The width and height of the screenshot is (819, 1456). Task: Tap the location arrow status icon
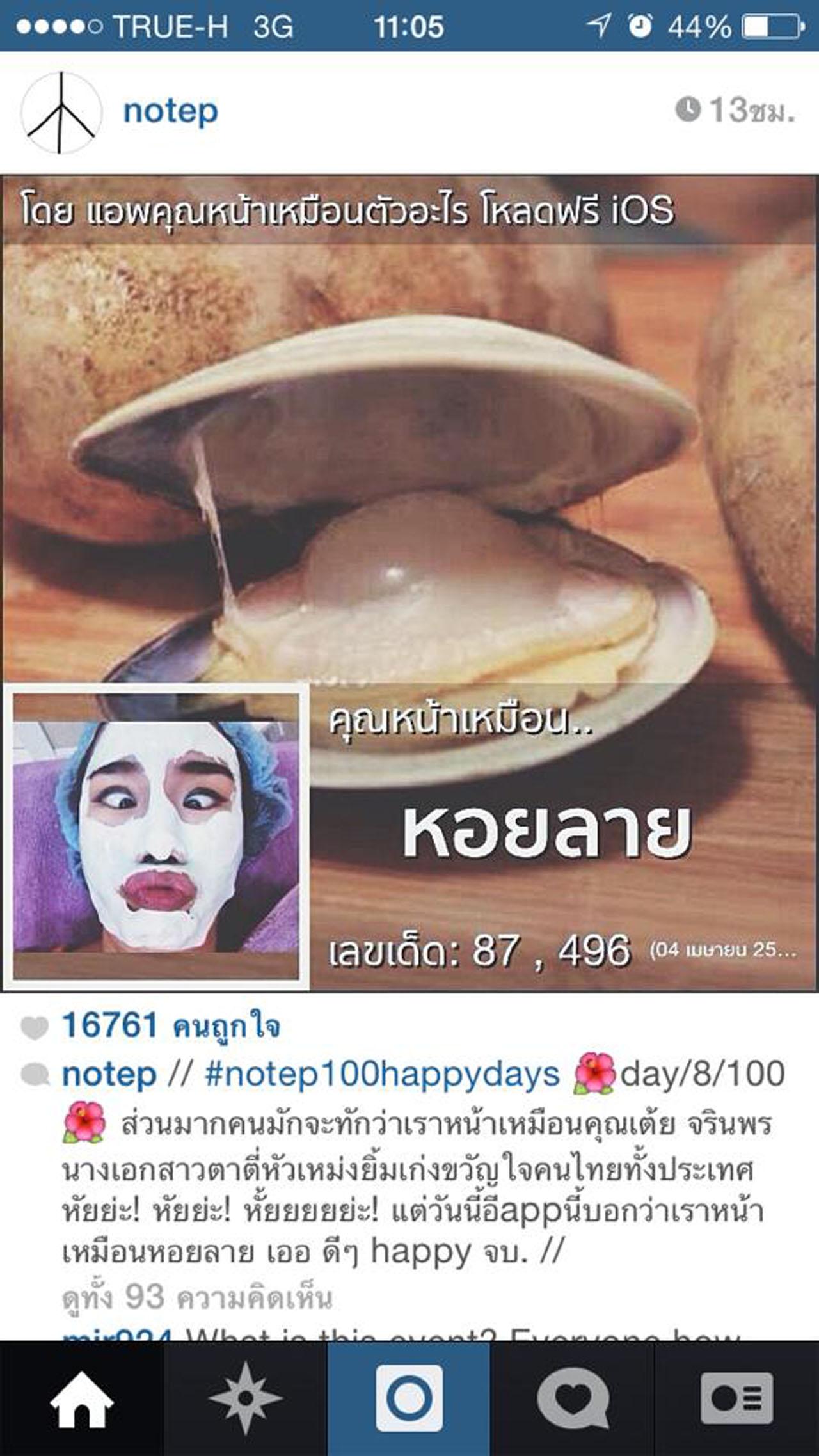point(599,26)
